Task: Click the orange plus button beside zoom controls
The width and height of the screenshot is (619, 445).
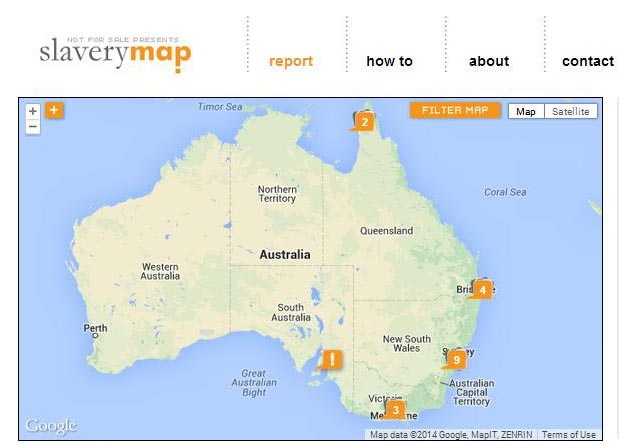Action: [54, 110]
